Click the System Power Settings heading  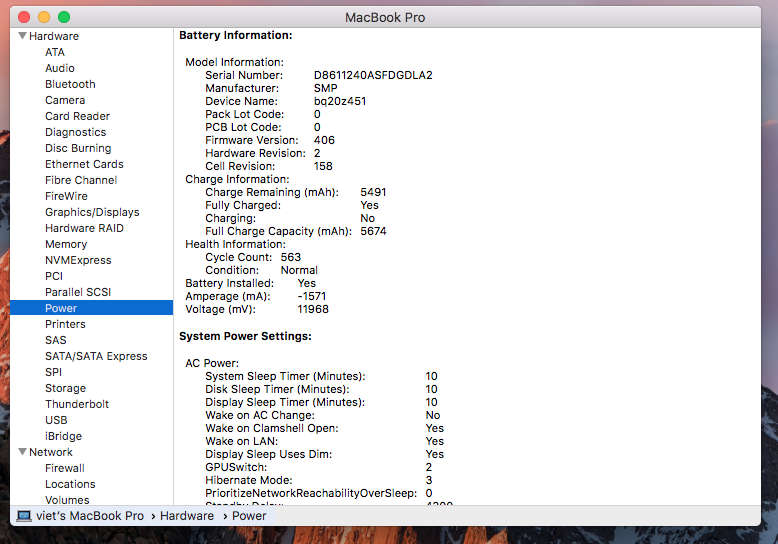[x=245, y=336]
